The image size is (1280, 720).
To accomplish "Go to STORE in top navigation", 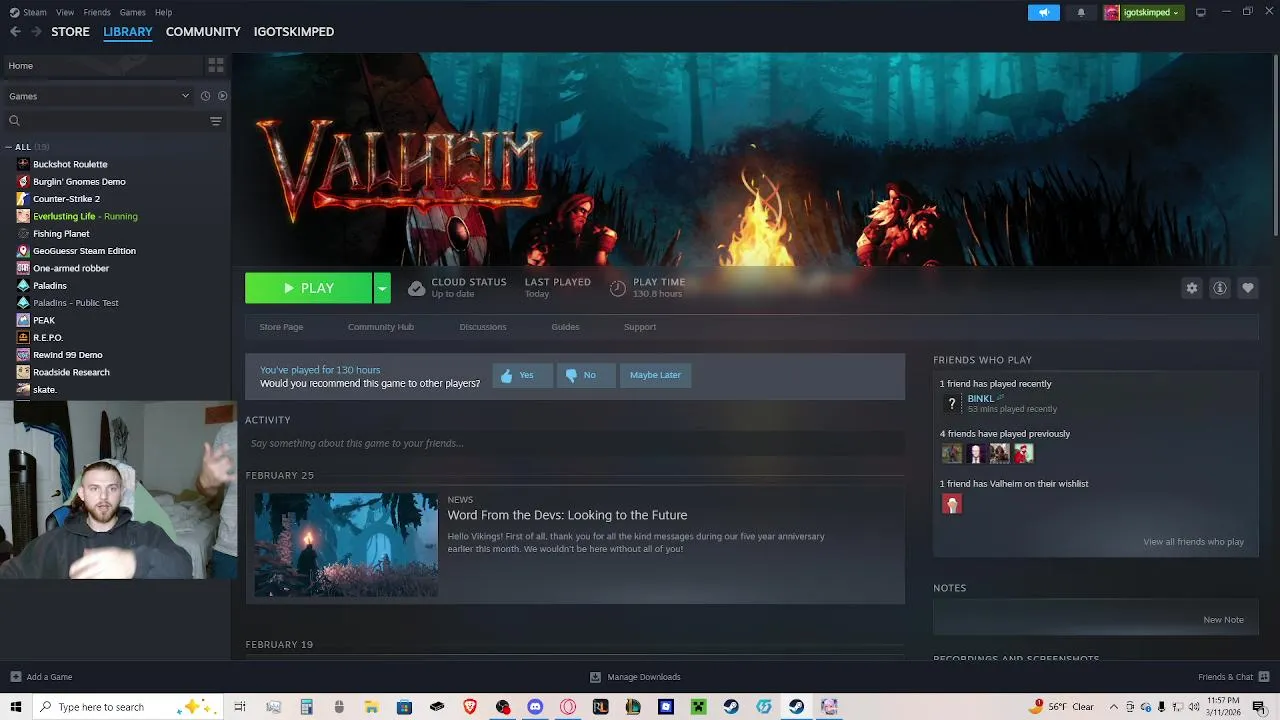I will tap(70, 32).
